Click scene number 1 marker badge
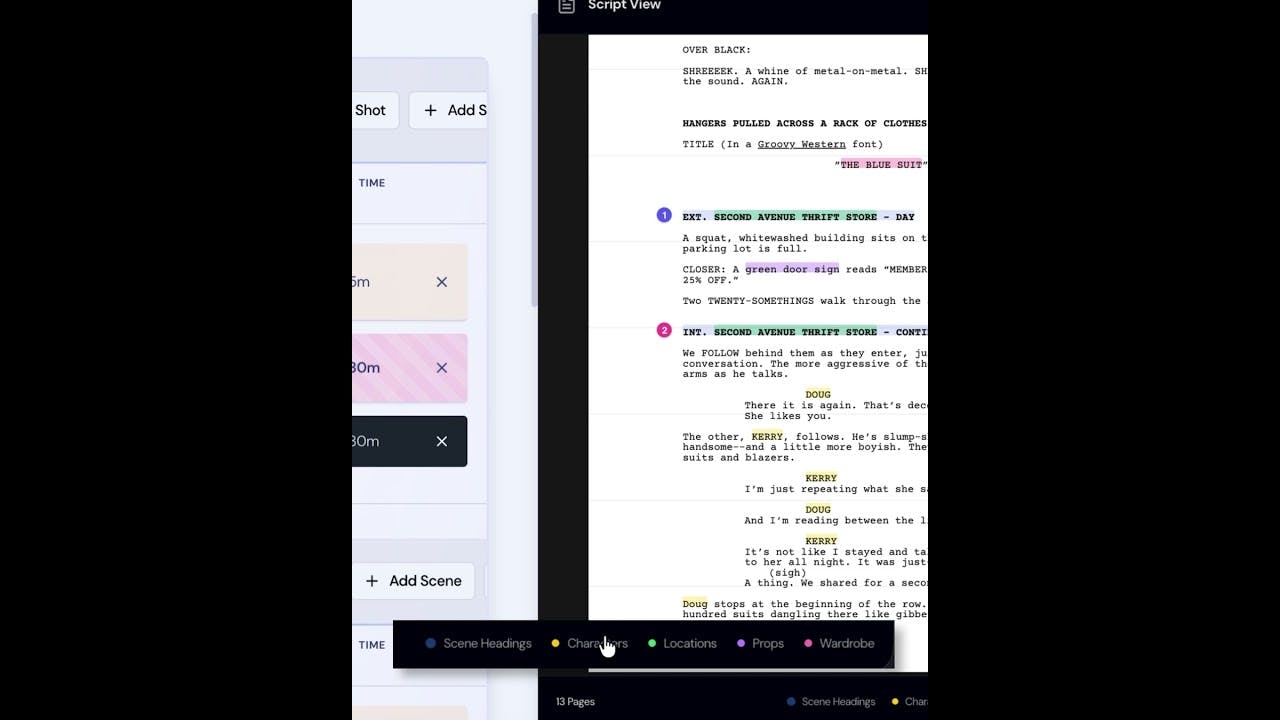 pyautogui.click(x=664, y=215)
